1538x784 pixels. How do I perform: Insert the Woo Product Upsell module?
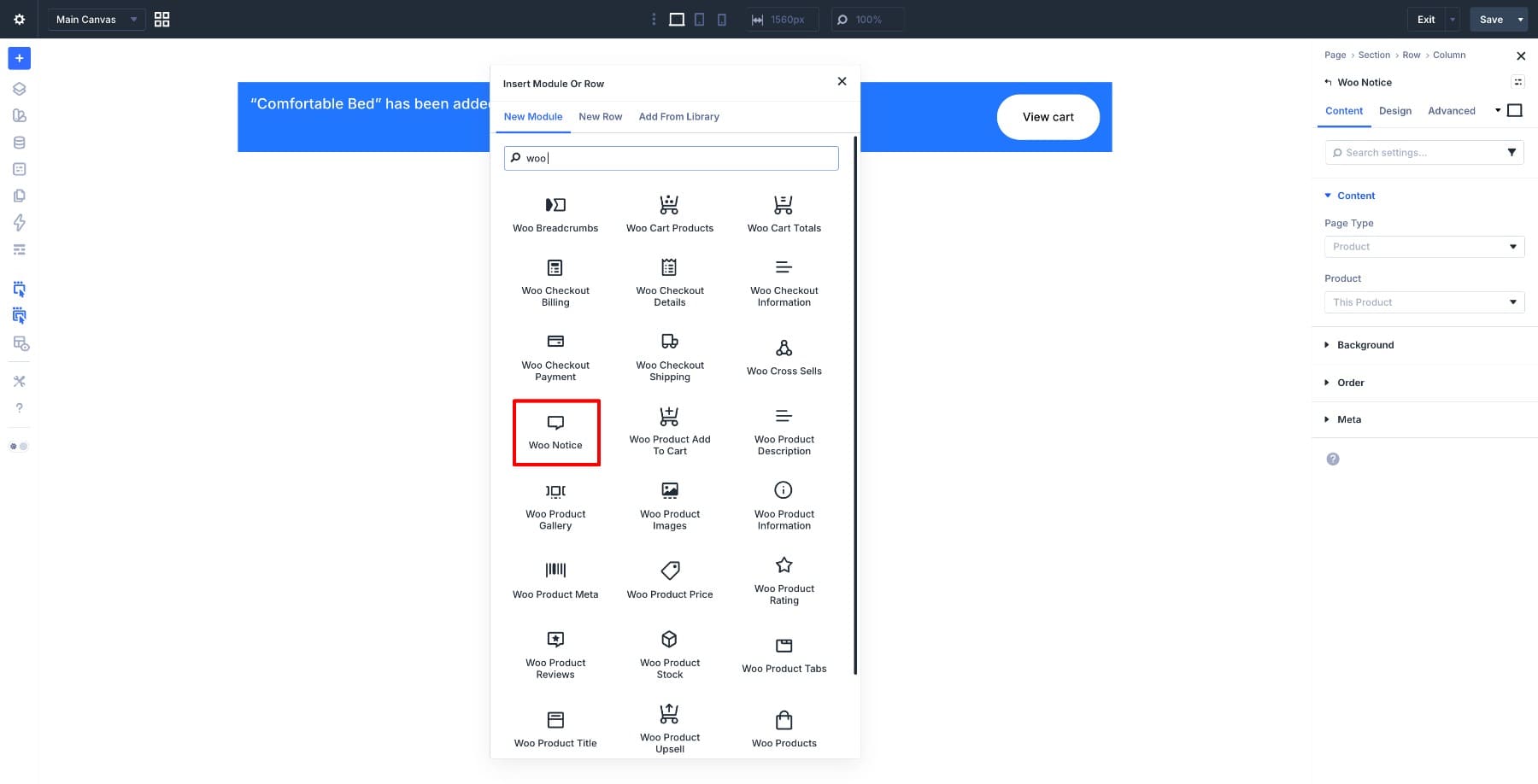point(670,729)
